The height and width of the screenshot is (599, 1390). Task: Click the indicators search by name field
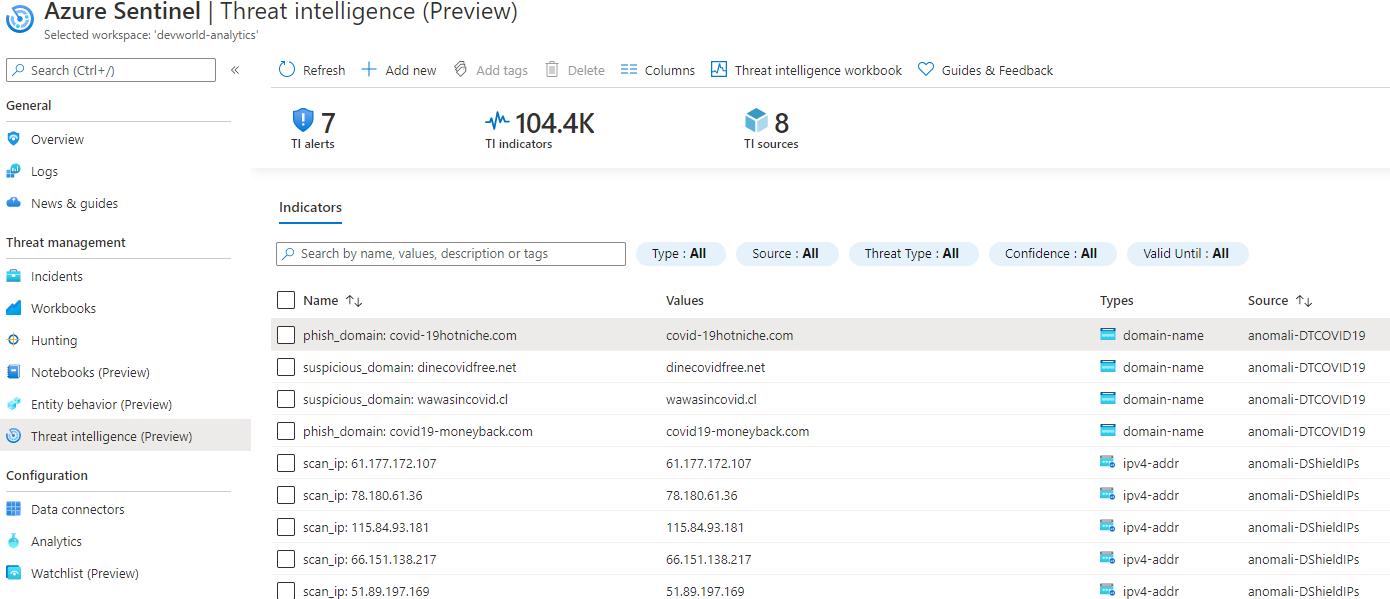point(451,254)
